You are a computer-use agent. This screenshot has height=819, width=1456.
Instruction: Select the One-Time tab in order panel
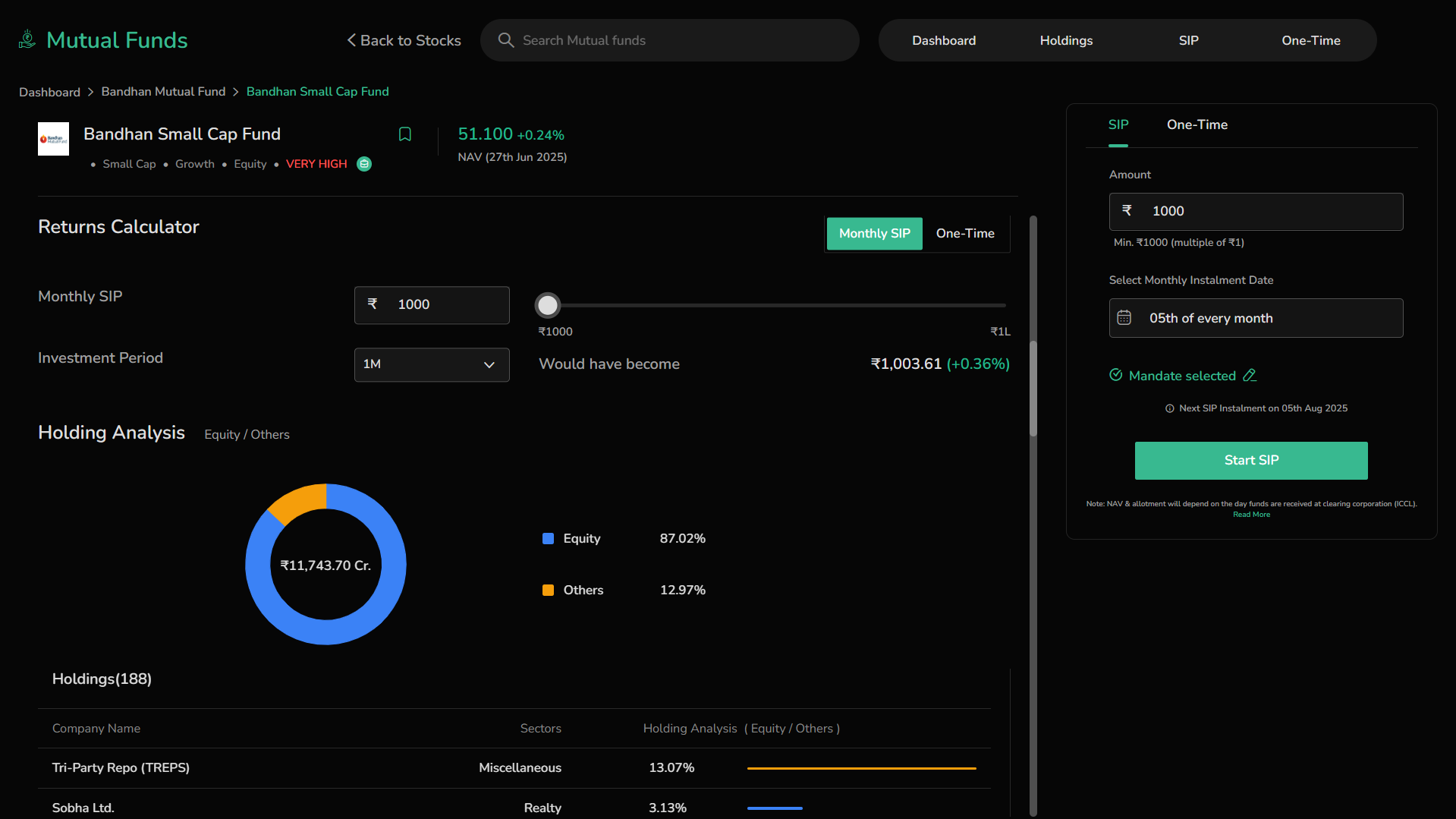(x=1197, y=125)
